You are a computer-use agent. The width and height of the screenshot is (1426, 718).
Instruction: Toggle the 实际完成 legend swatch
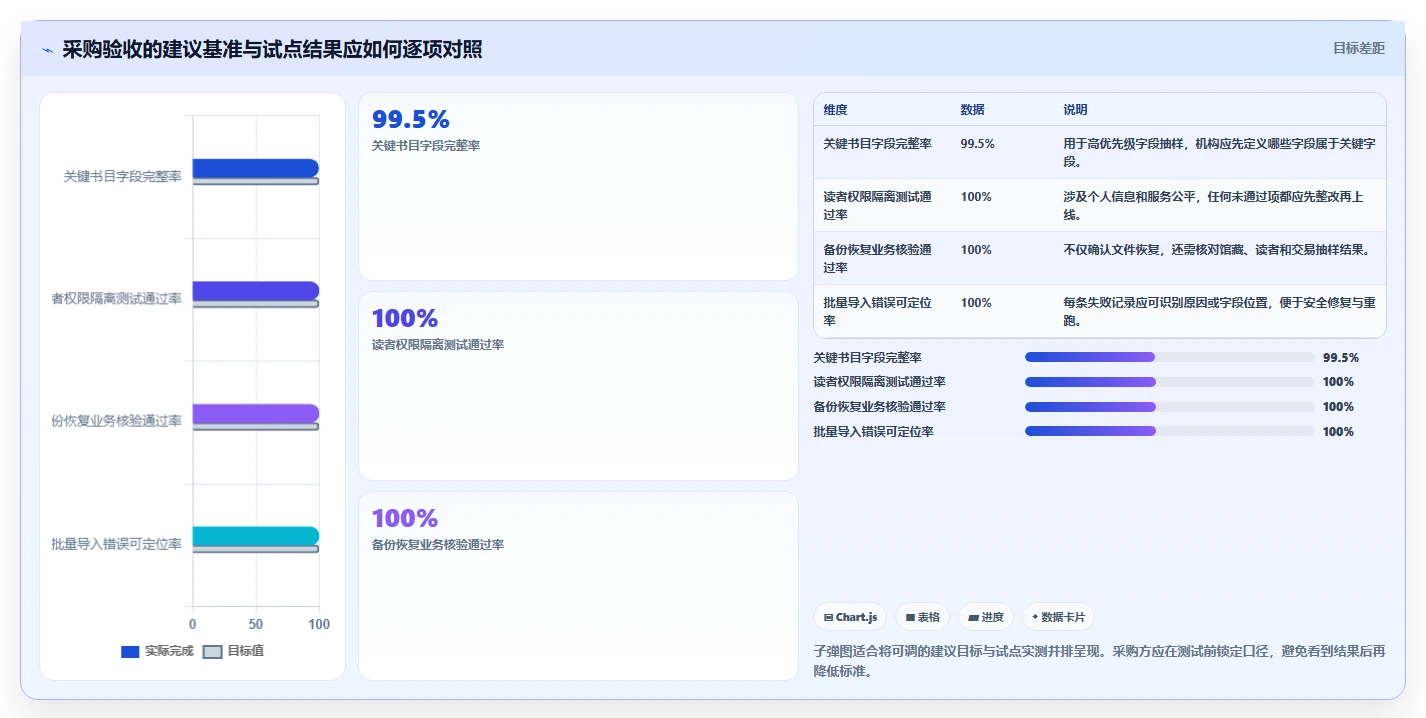coord(130,652)
